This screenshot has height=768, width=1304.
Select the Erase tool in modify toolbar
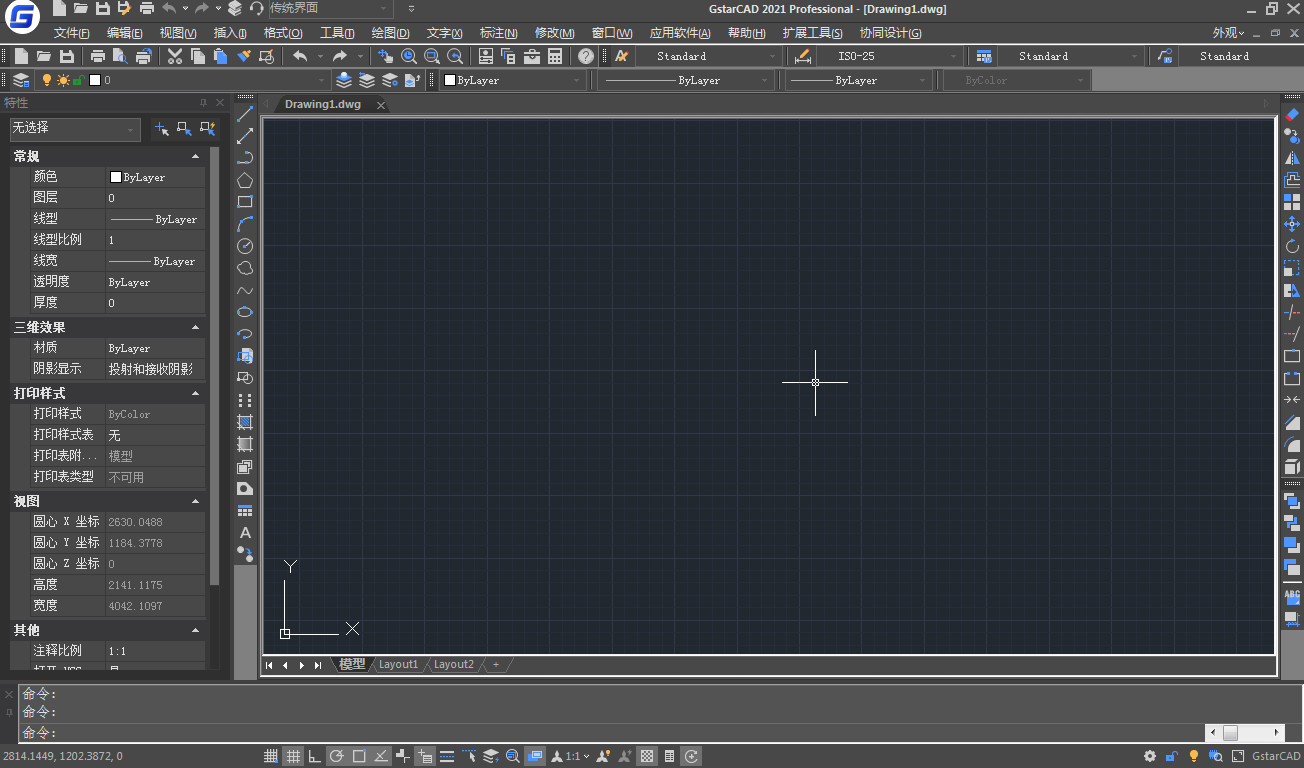tap(1292, 114)
